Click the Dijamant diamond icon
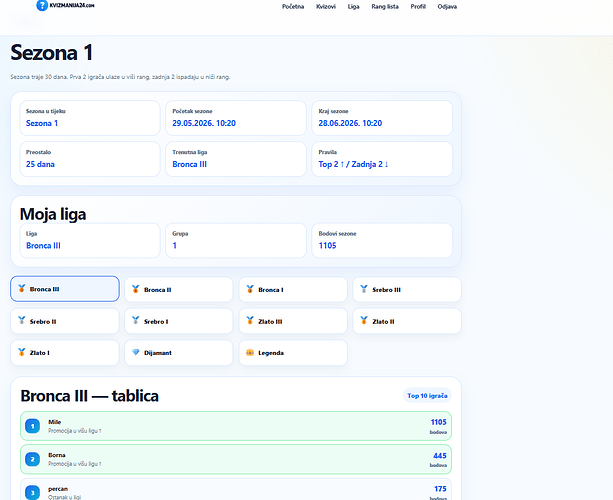Viewport: 613px width, 500px height. (136, 352)
